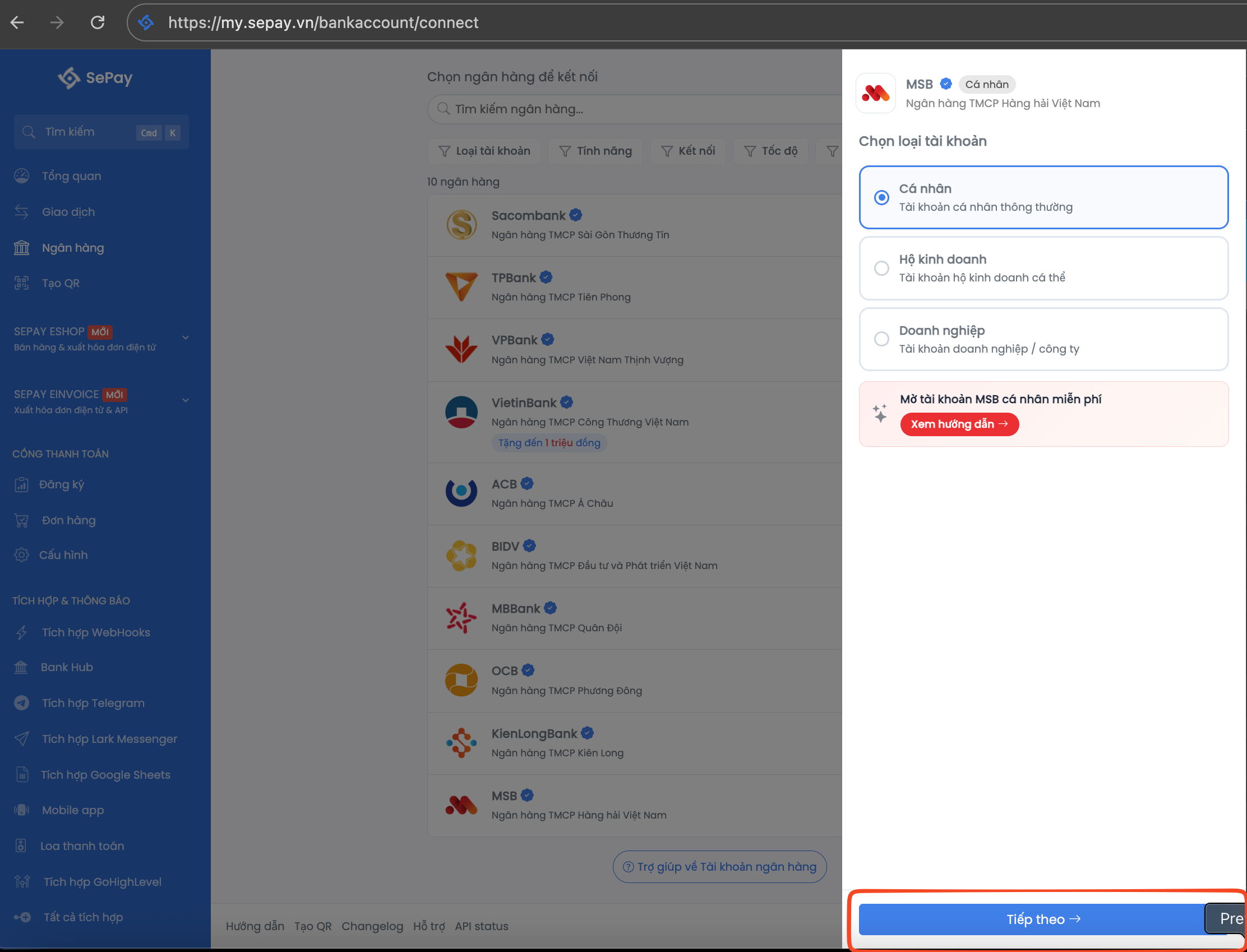Screen dimensions: 1247x952
Task: Choose the Doanh nghiệp radio option
Action: coord(881,339)
